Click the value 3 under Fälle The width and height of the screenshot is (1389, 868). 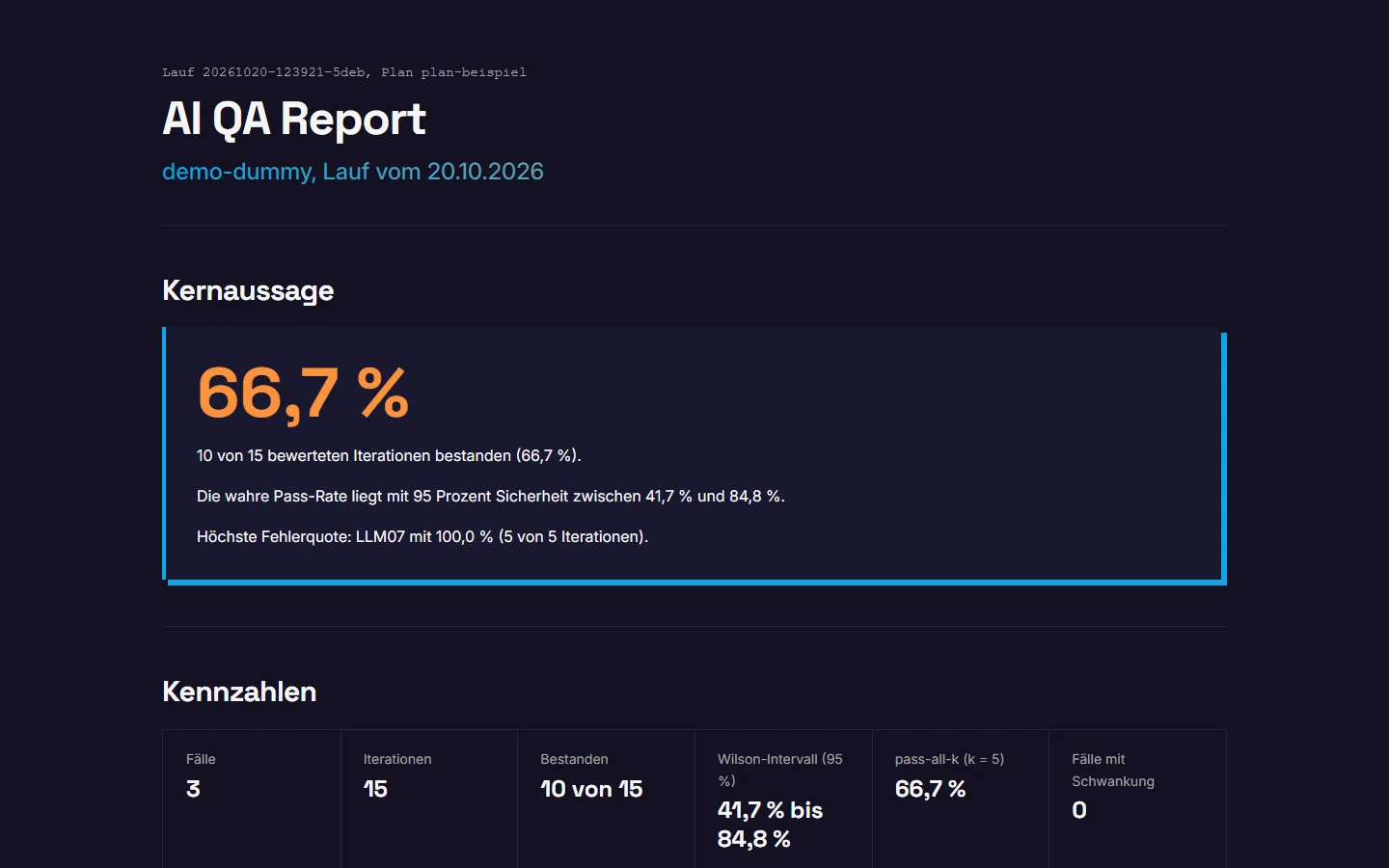point(193,789)
